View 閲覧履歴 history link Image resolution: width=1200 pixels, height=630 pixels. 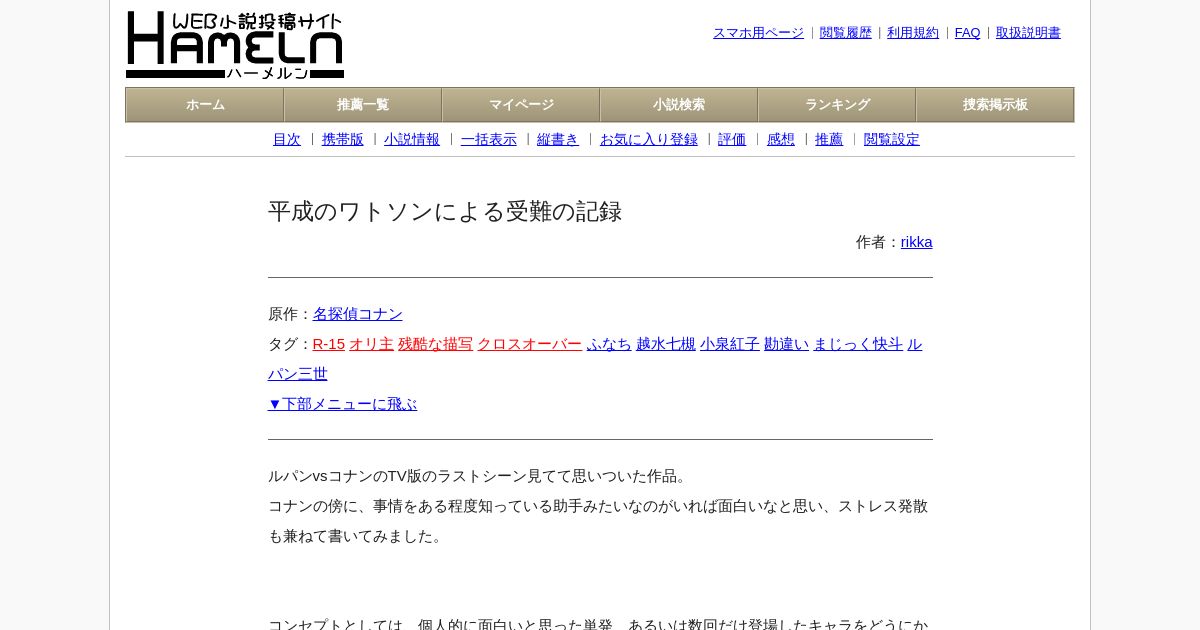[846, 33]
